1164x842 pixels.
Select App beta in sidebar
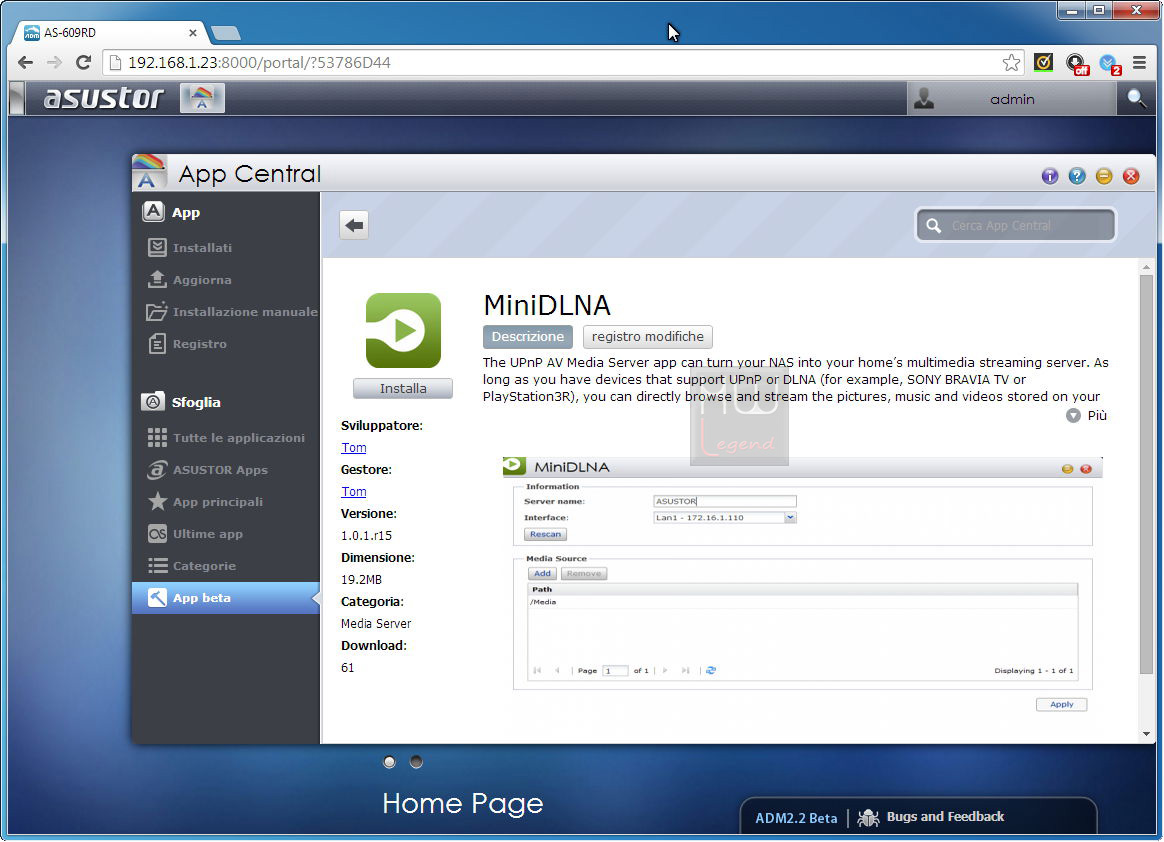pyautogui.click(x=226, y=598)
